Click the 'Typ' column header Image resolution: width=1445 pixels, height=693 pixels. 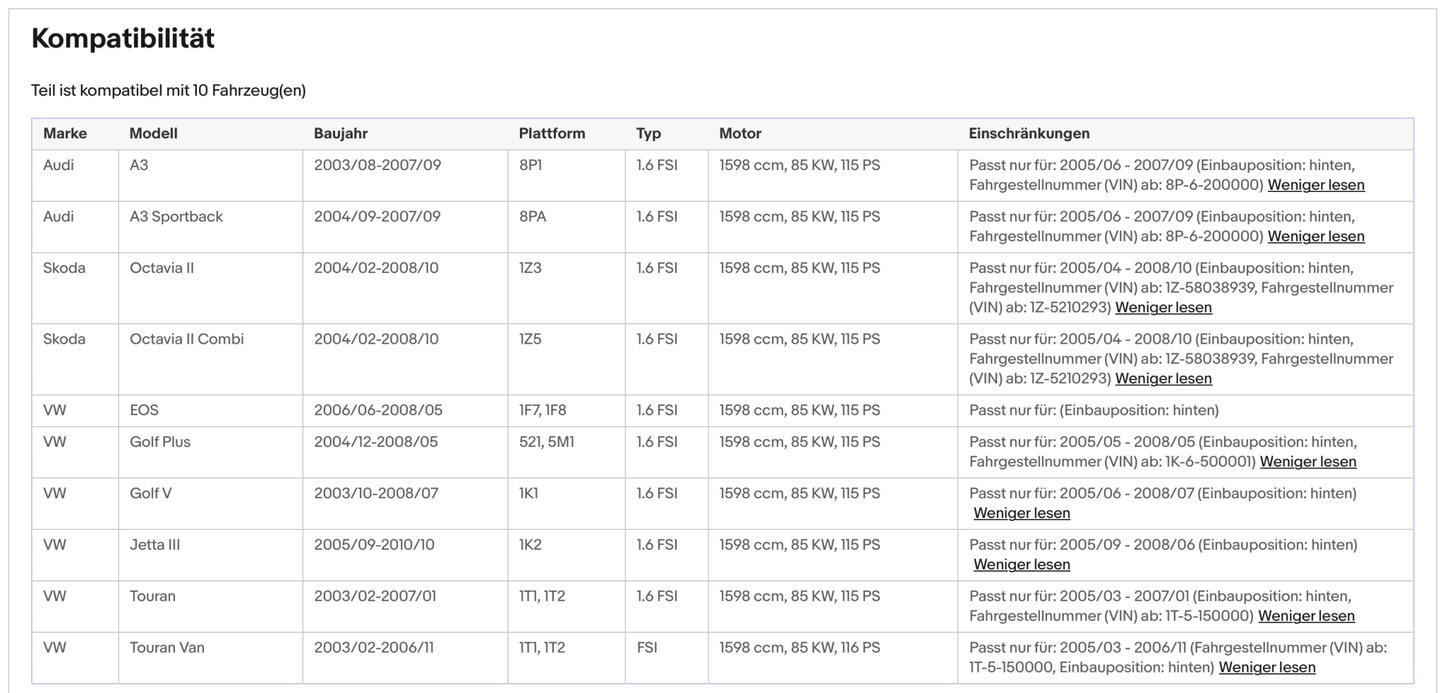[x=648, y=133]
